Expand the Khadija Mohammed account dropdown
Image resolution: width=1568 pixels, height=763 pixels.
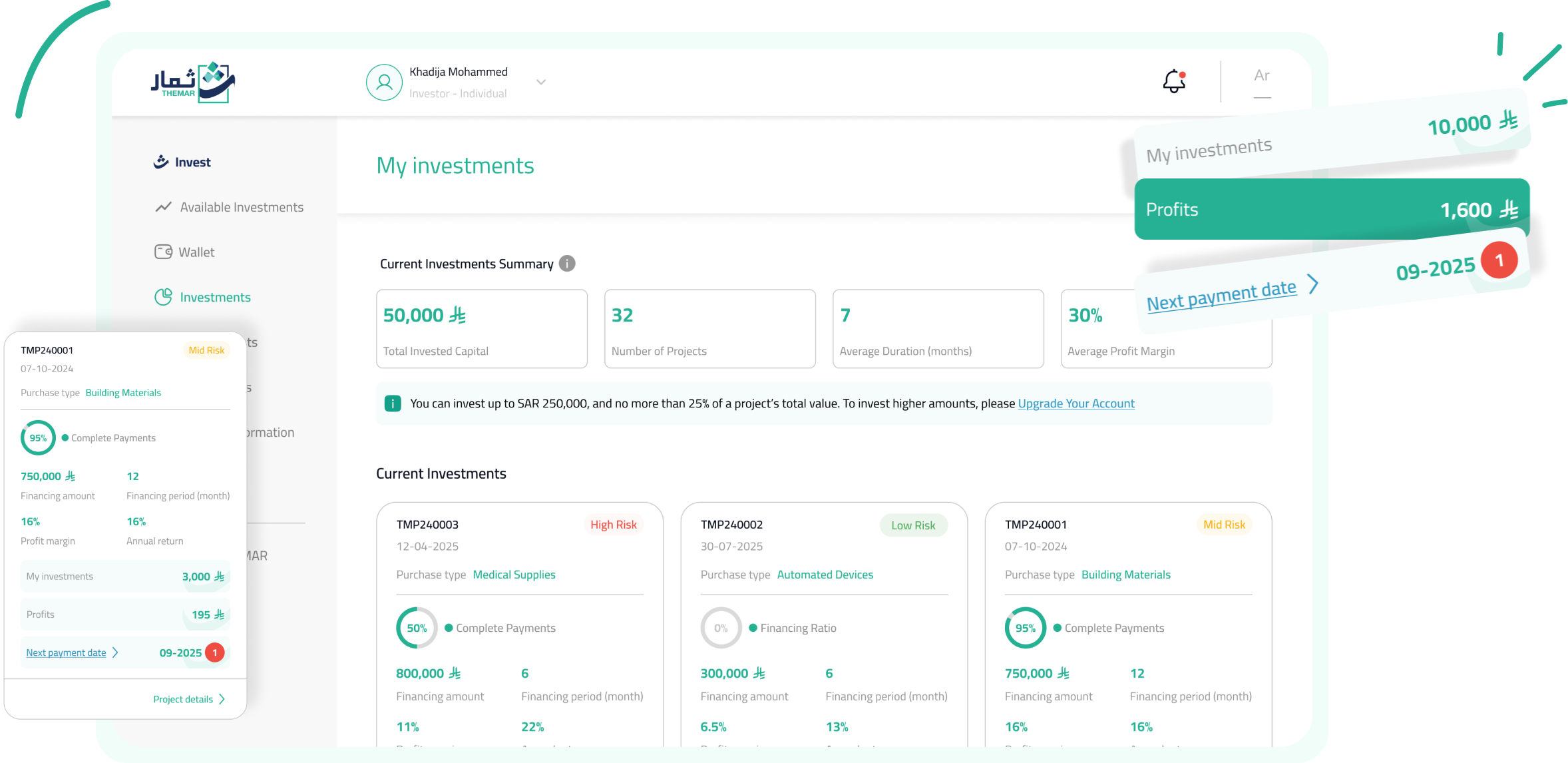[541, 83]
